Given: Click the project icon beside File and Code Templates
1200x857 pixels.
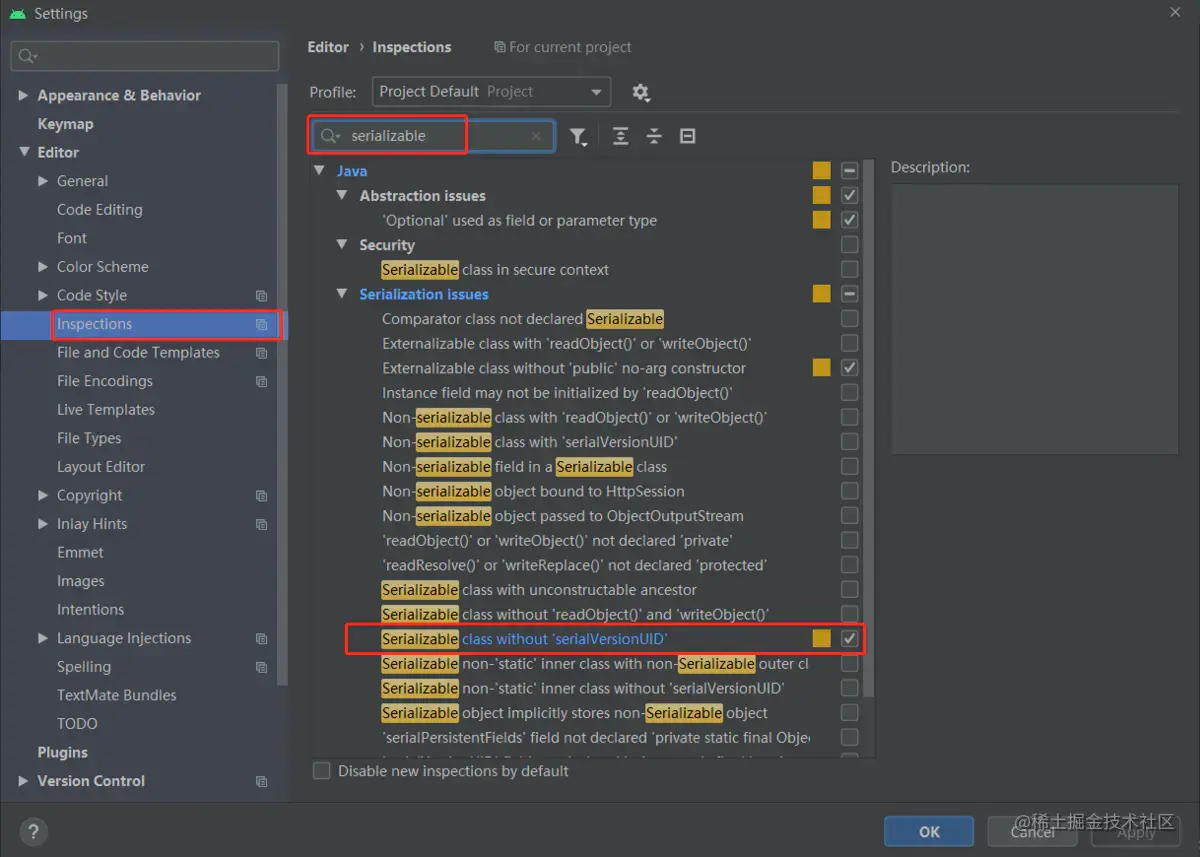Looking at the screenshot, I should (x=261, y=353).
